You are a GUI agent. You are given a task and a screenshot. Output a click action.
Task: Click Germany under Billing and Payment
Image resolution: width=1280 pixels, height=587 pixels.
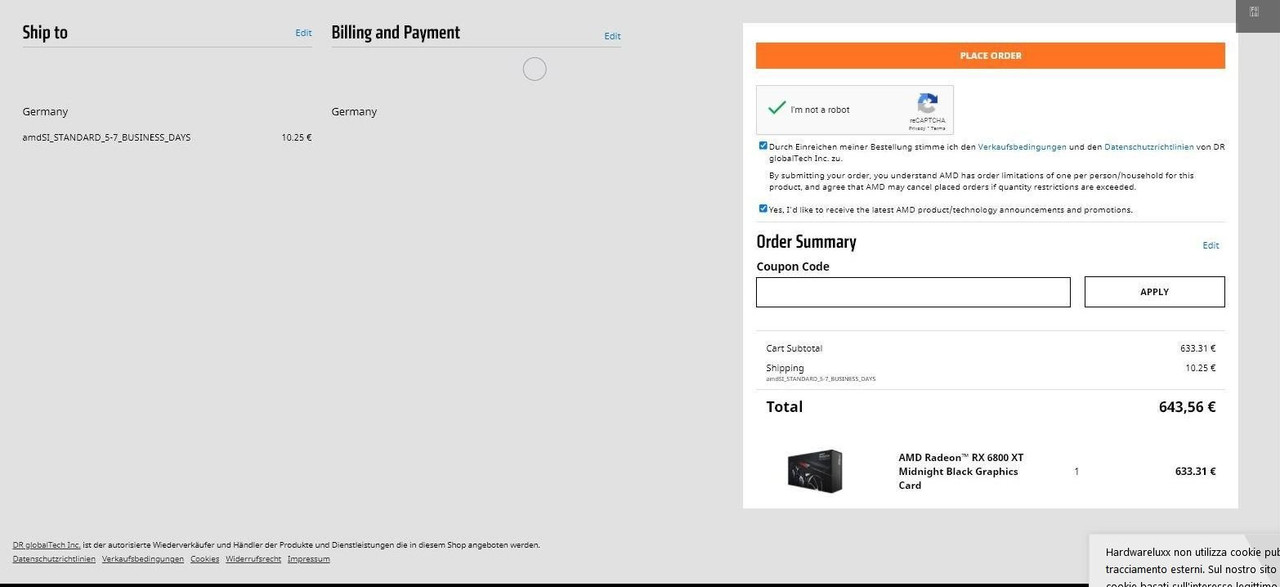pos(354,112)
